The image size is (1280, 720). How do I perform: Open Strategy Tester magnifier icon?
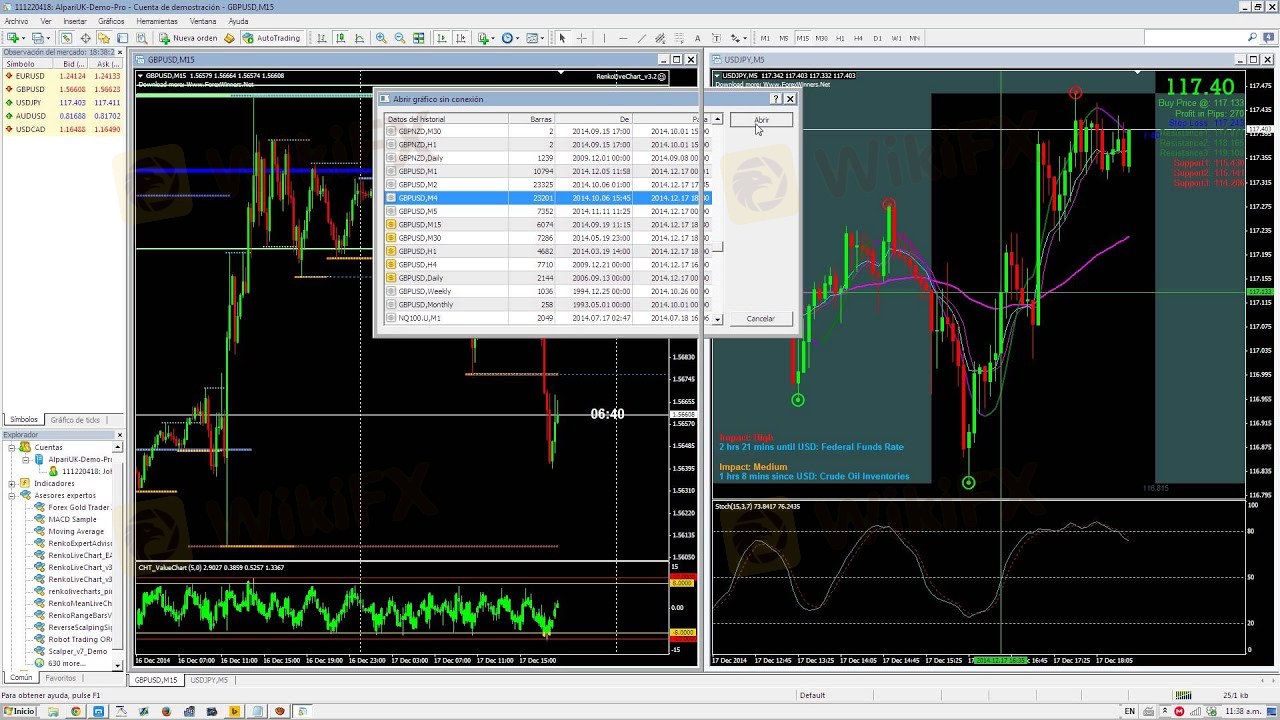click(x=141, y=38)
